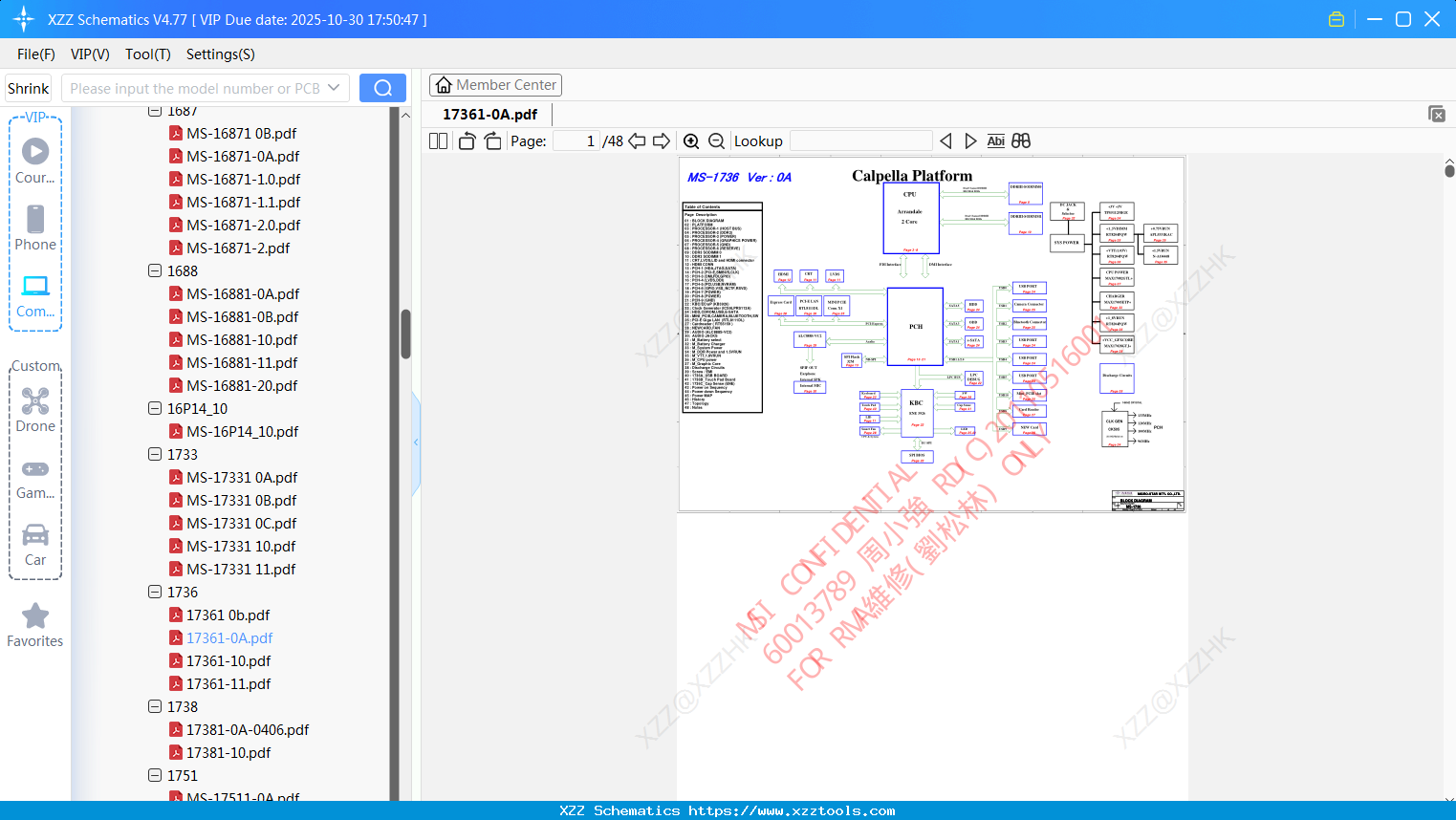Image resolution: width=1456 pixels, height=820 pixels.
Task: Open the Phone schematics category
Action: tap(35, 228)
